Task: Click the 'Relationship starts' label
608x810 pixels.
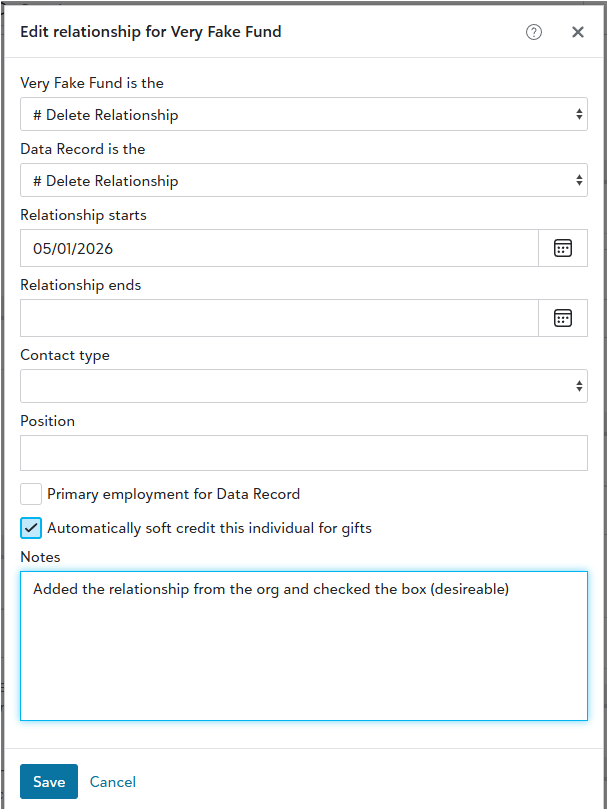Action: 83,215
